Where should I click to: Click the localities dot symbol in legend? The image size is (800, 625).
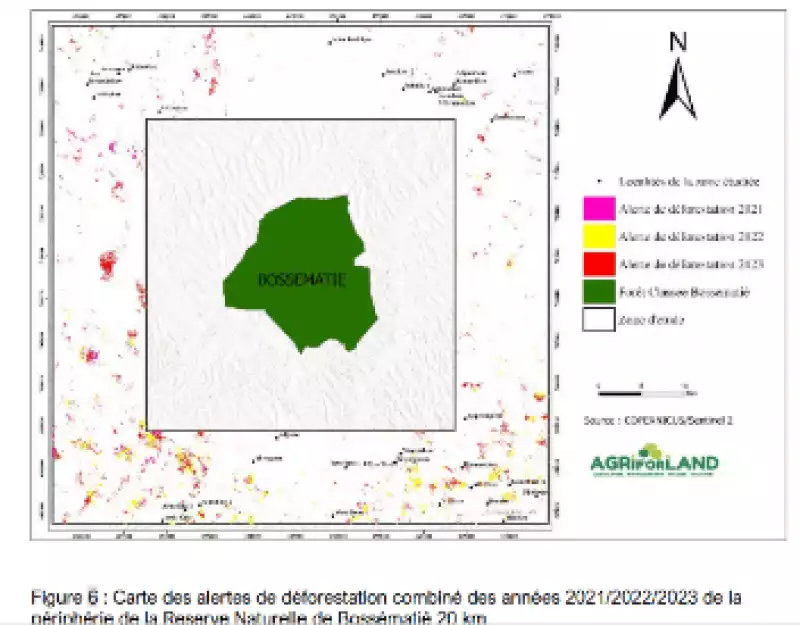click(x=600, y=182)
